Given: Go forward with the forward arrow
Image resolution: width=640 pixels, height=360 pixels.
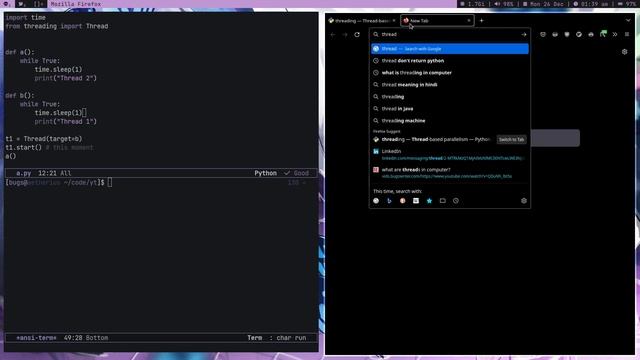Looking at the screenshot, I should tap(345, 35).
